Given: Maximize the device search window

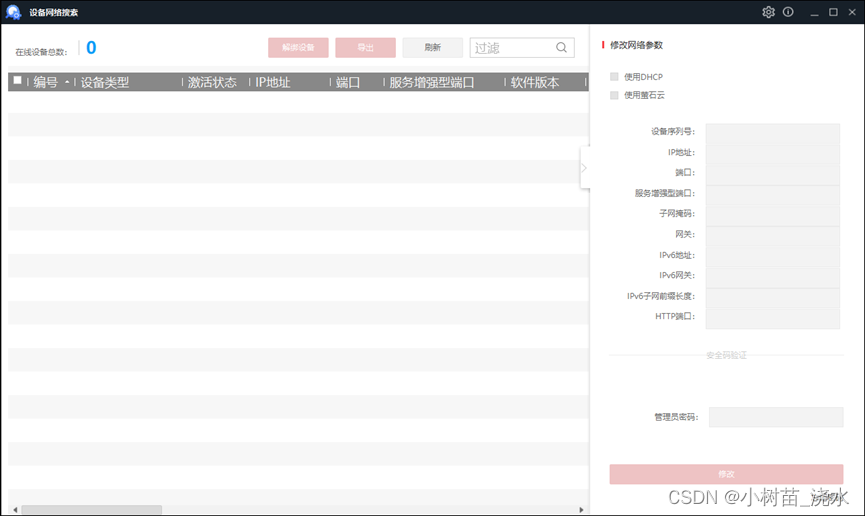Looking at the screenshot, I should point(834,12).
